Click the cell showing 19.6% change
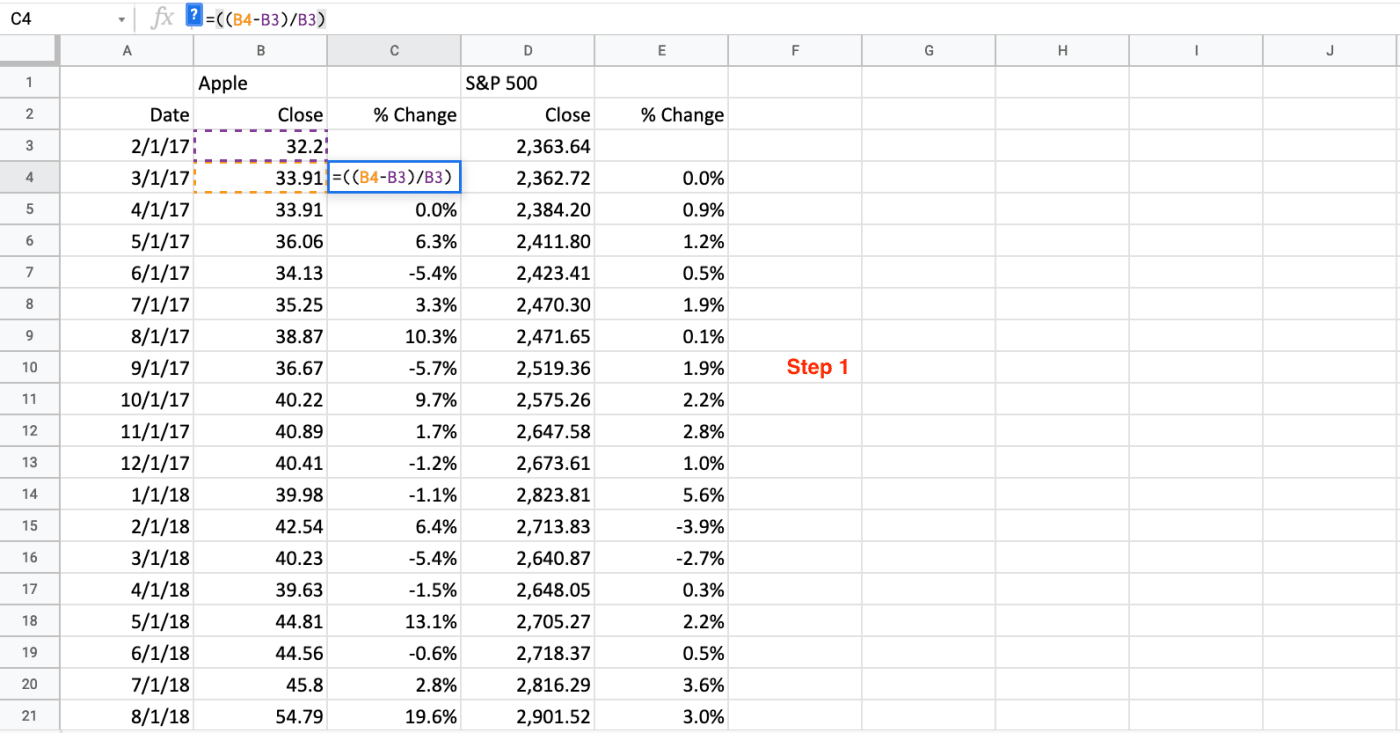Image resolution: width=1400 pixels, height=733 pixels. pyautogui.click(x=394, y=716)
